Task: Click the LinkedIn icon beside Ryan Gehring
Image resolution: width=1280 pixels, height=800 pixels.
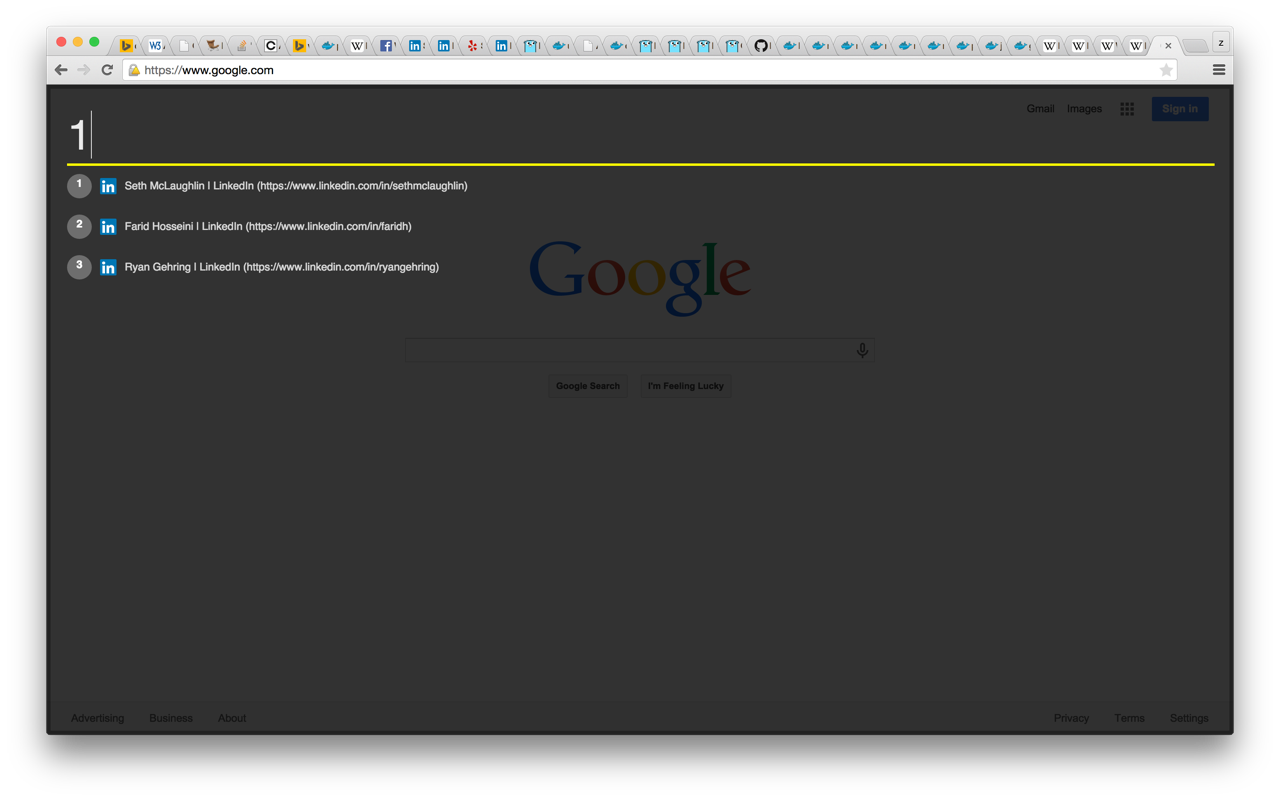Action: click(108, 267)
